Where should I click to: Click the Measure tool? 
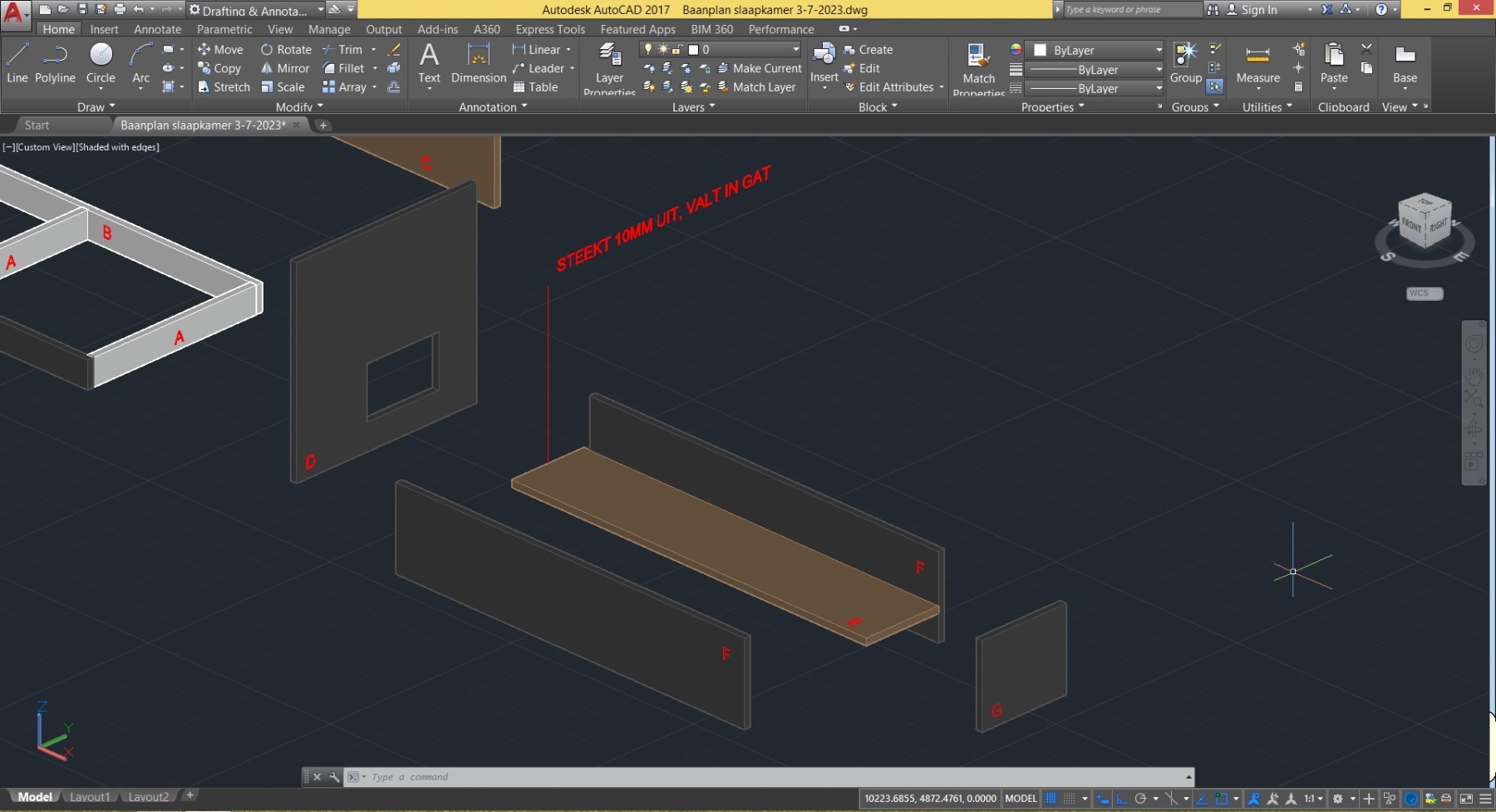pyautogui.click(x=1257, y=63)
